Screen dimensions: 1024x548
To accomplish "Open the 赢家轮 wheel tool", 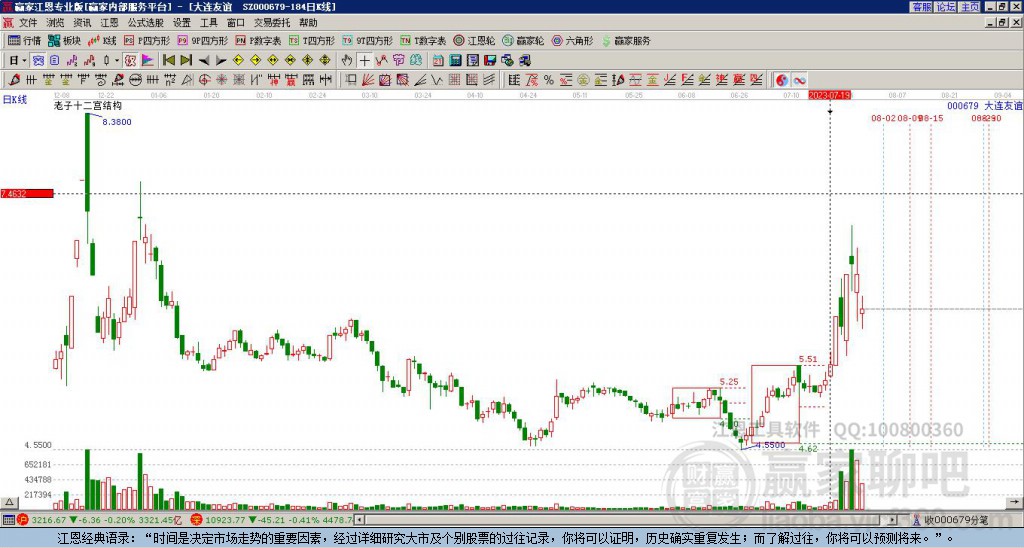I will [x=523, y=40].
